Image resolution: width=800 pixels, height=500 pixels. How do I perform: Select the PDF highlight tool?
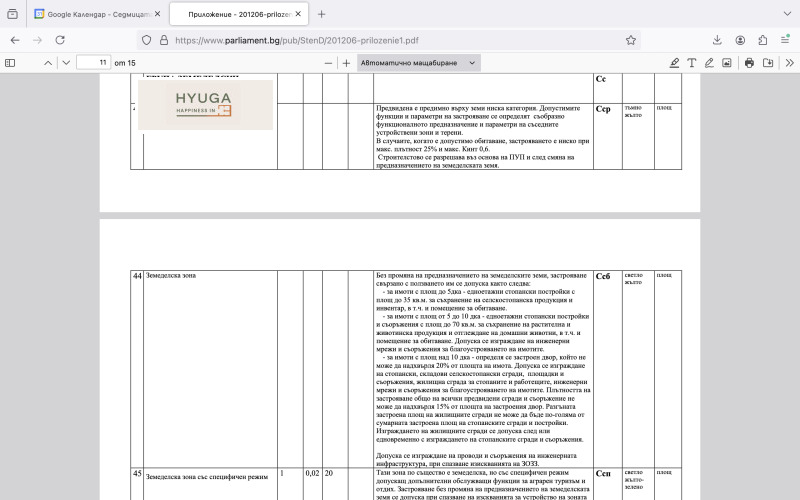click(x=674, y=63)
